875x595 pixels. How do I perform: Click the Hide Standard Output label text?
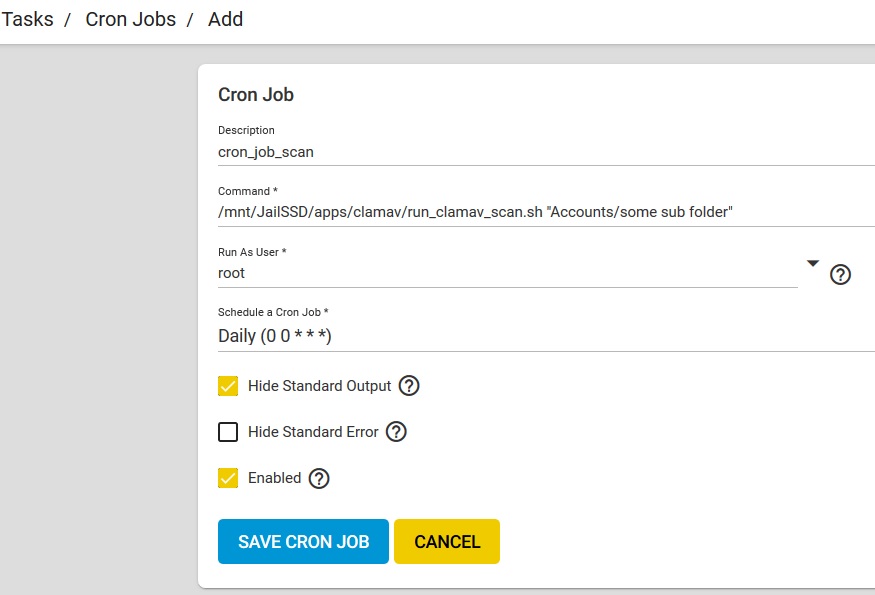coord(320,386)
